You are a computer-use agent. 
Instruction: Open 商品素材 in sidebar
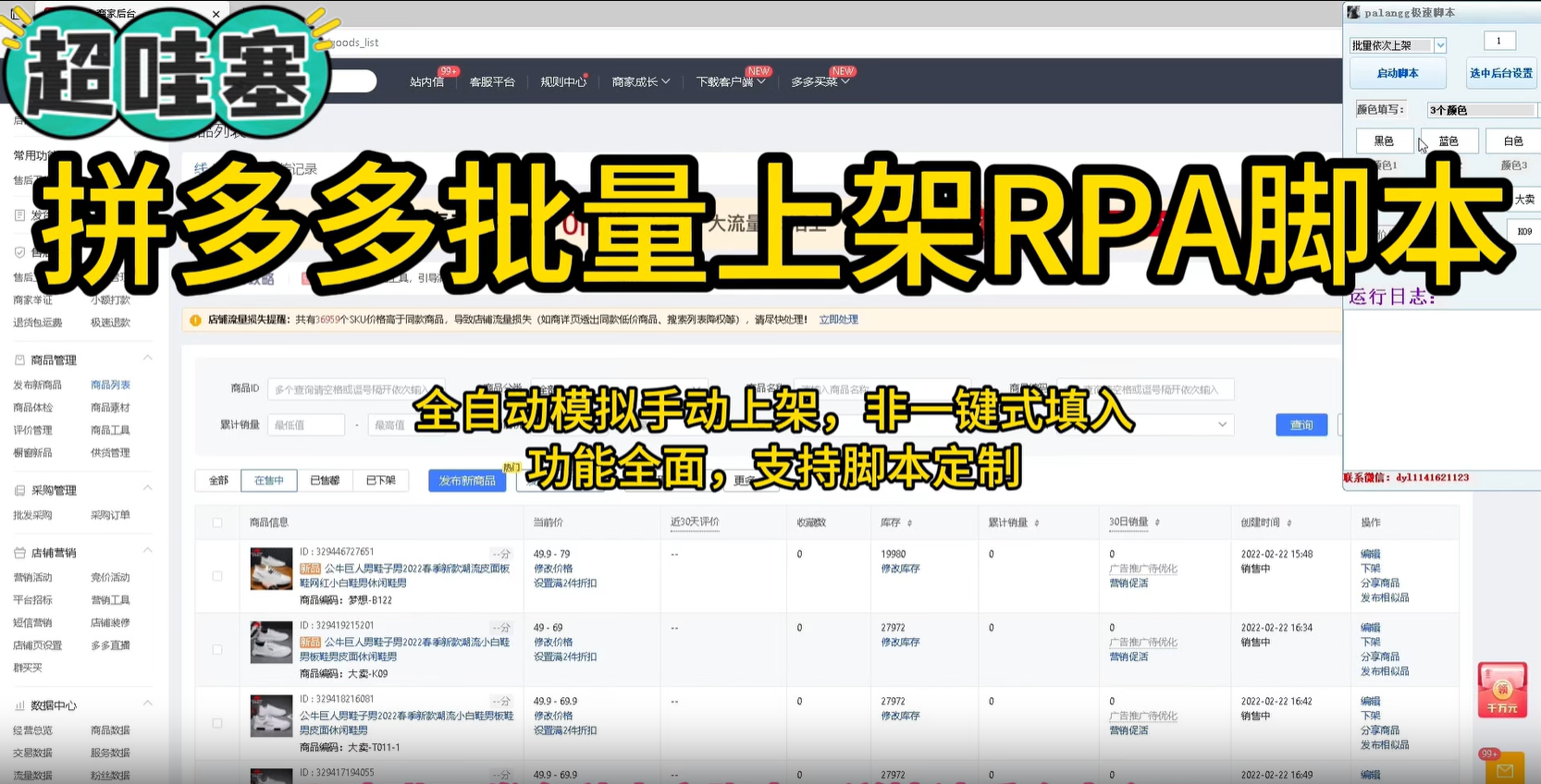(110, 408)
